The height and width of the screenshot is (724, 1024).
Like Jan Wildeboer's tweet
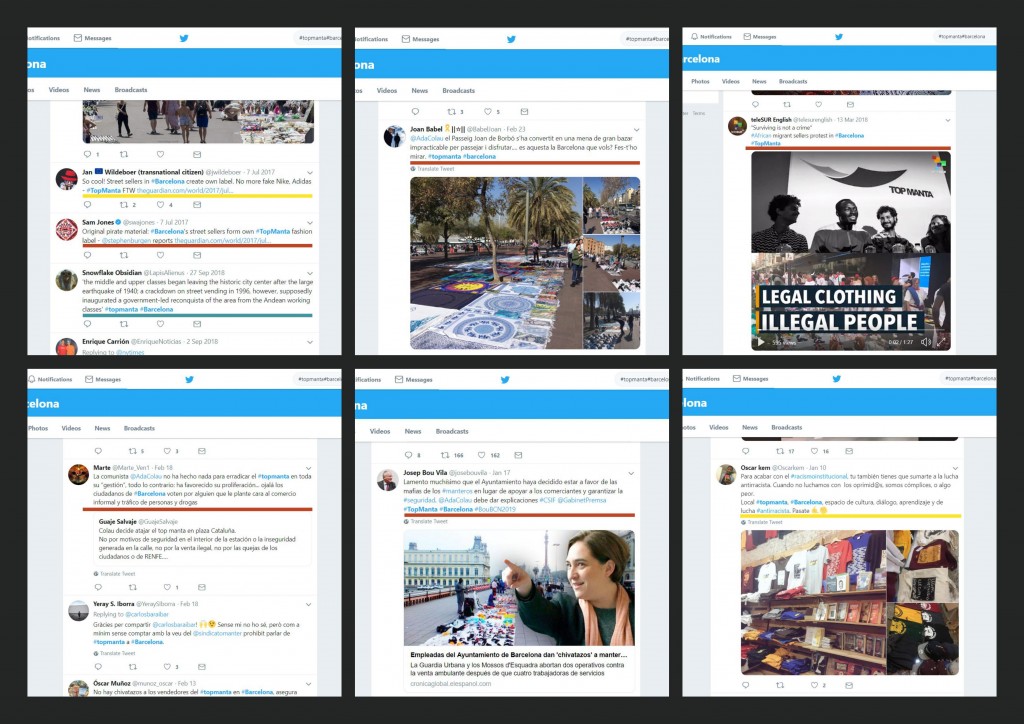161,205
